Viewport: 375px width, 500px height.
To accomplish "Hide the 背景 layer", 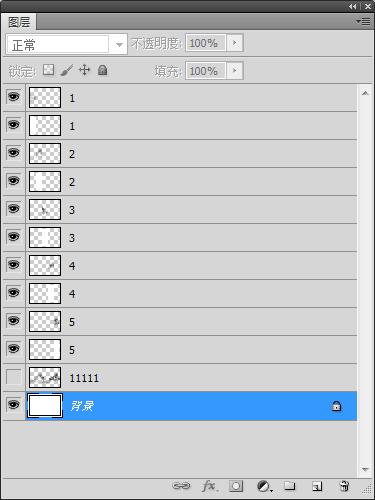I will [14, 405].
